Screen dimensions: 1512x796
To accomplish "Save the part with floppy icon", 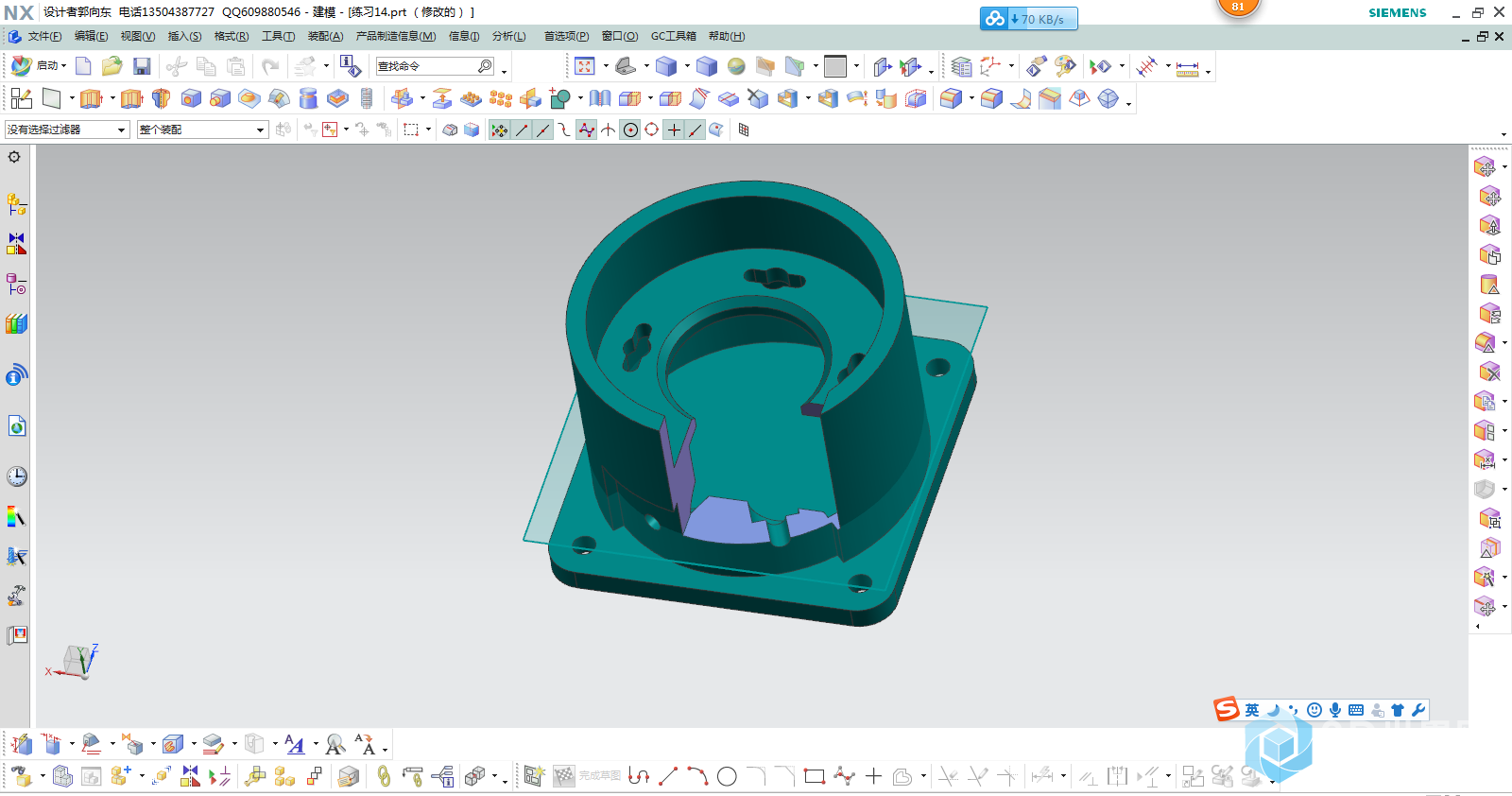I will click(x=142, y=66).
